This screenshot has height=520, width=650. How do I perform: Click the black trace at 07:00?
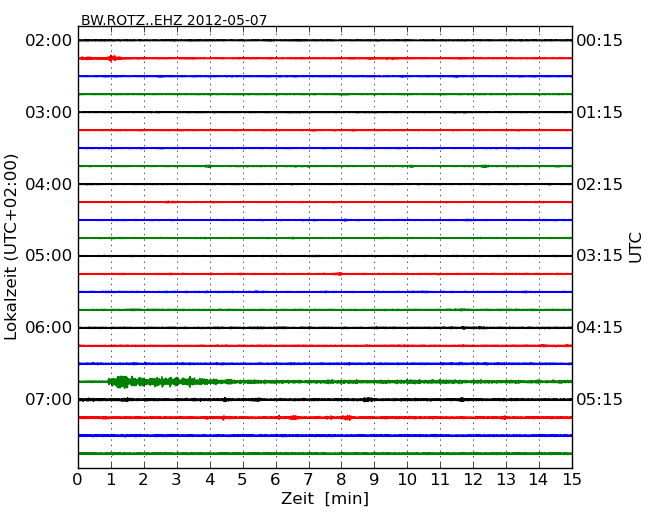tap(325, 400)
